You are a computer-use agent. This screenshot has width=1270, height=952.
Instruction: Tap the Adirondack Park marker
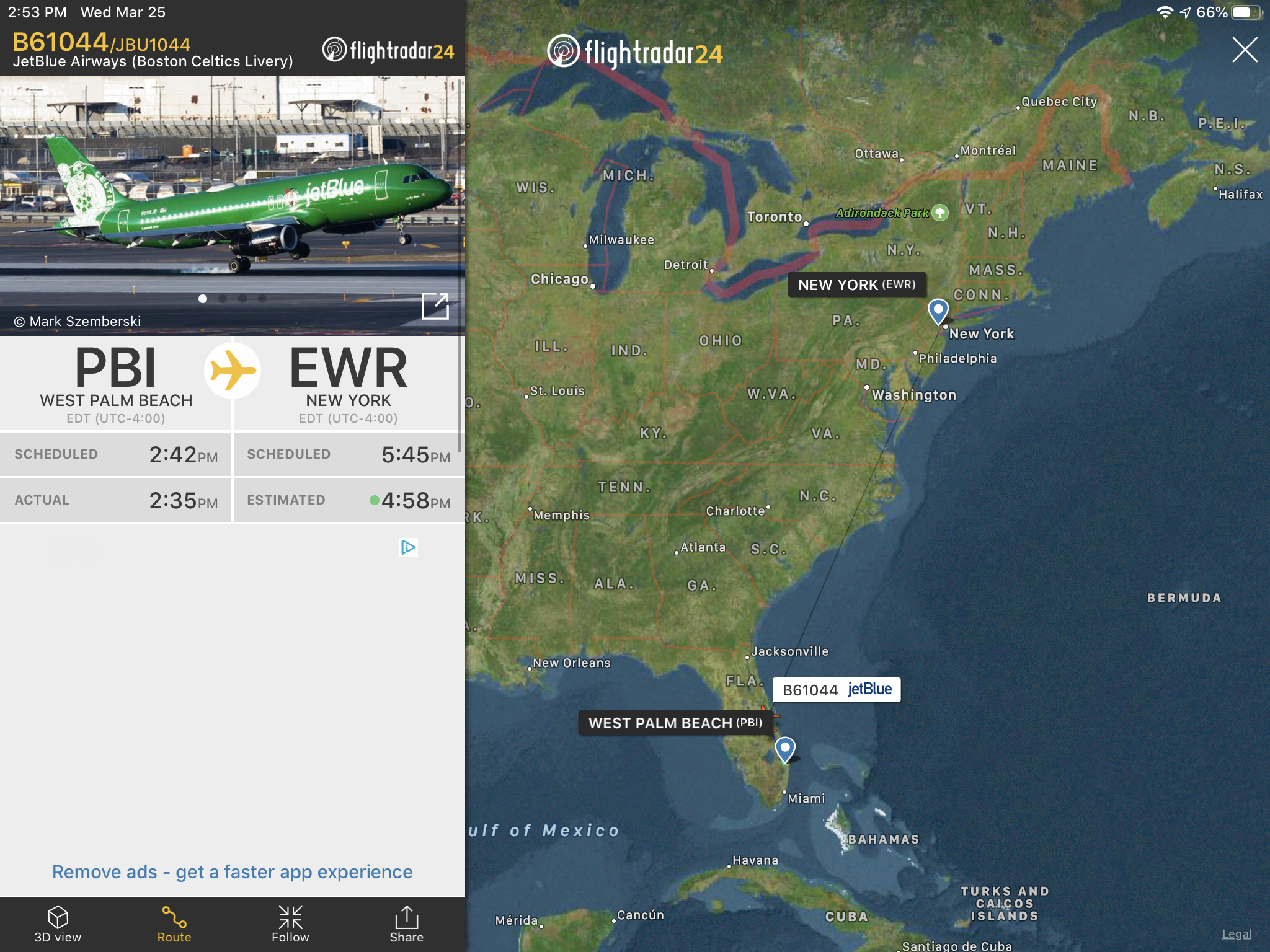point(941,213)
